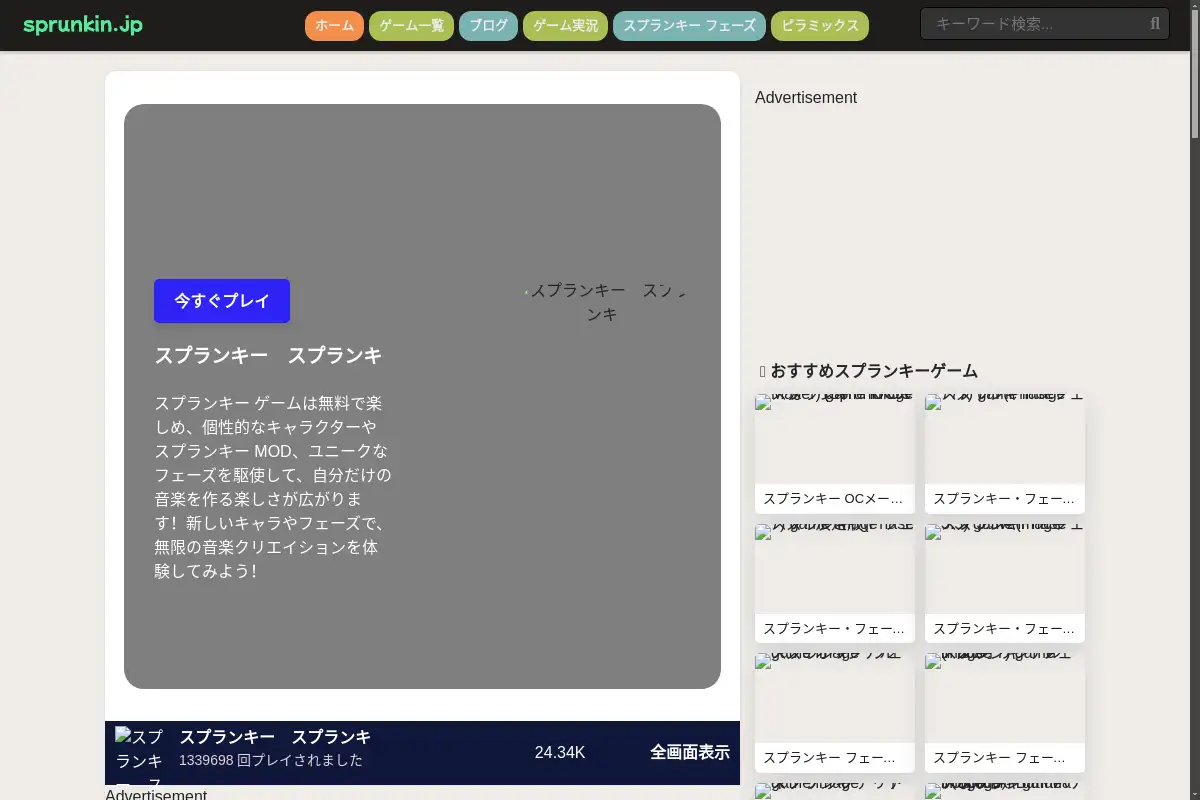Go to the ホーム nav item
The width and height of the screenshot is (1200, 800).
tap(334, 26)
